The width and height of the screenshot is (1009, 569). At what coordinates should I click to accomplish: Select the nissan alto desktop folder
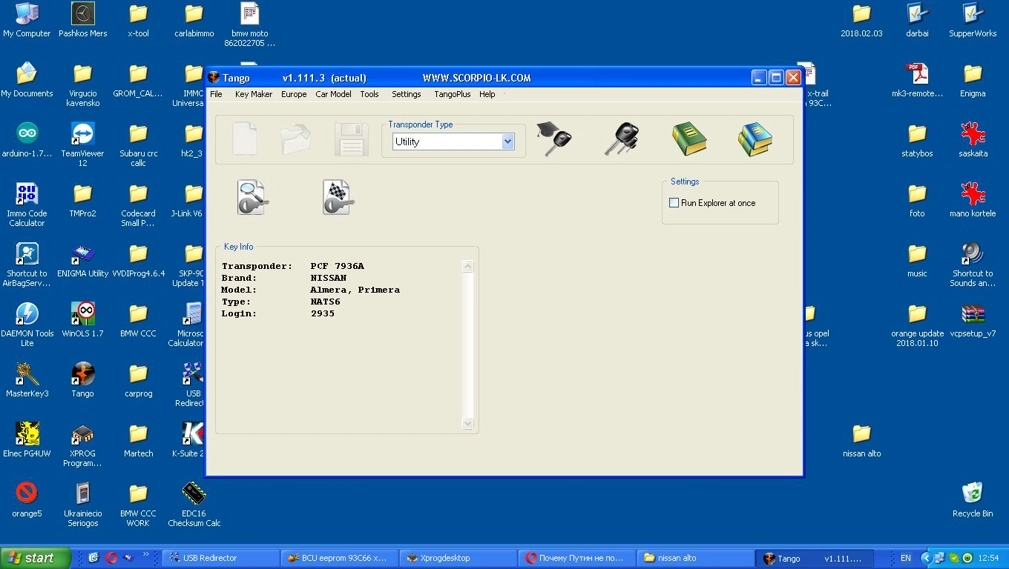(862, 440)
